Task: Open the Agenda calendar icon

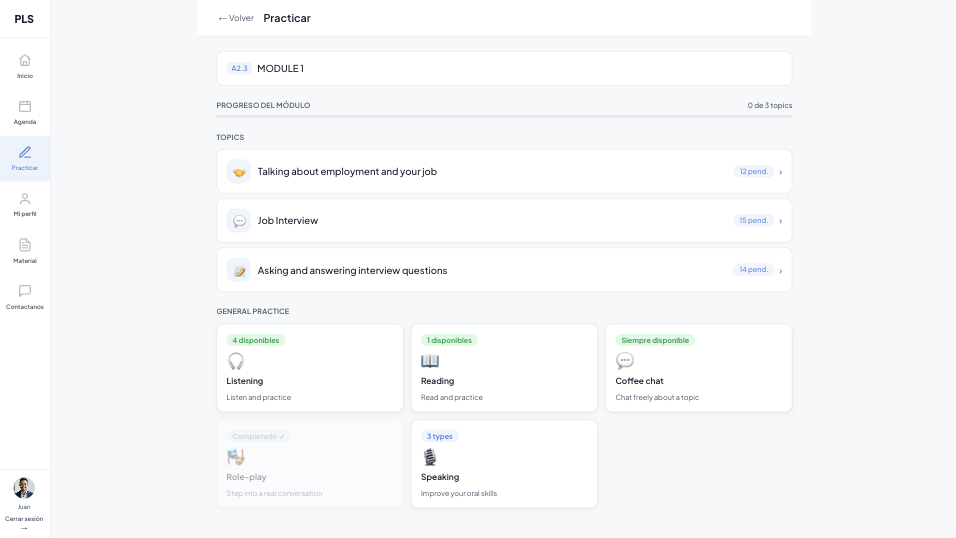Action: (x=25, y=106)
